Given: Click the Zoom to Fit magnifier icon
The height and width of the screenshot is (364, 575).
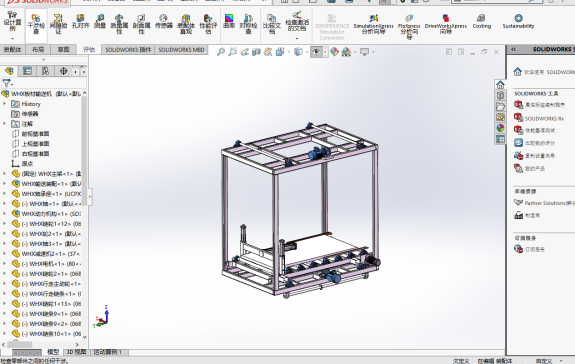Looking at the screenshot, I should point(220,52).
